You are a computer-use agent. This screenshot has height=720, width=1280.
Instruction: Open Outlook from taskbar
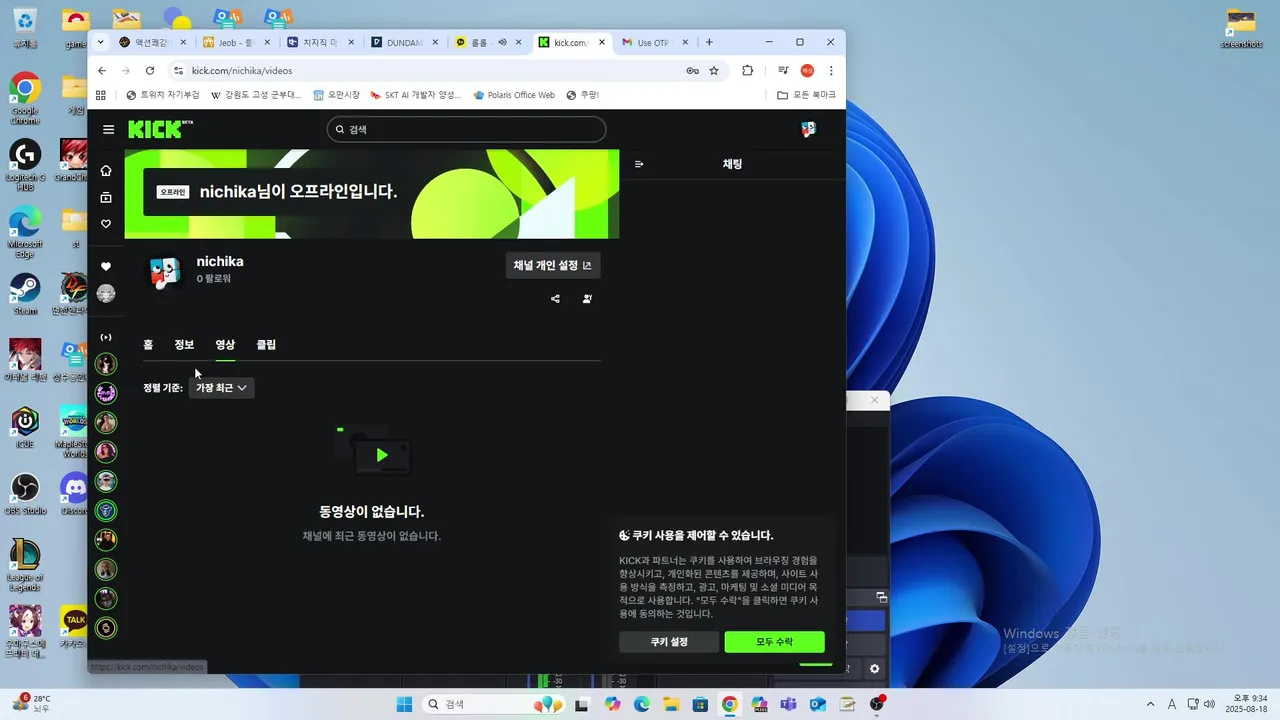[x=818, y=704]
